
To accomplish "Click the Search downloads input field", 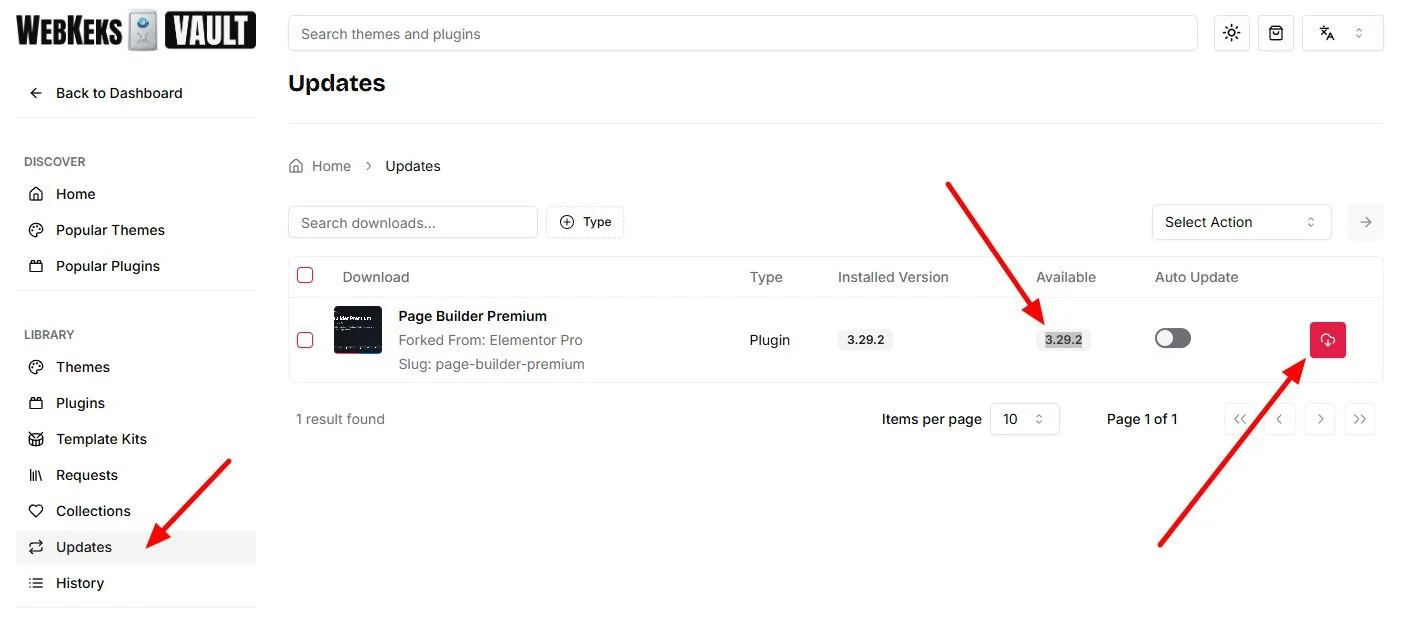I will tap(412, 222).
